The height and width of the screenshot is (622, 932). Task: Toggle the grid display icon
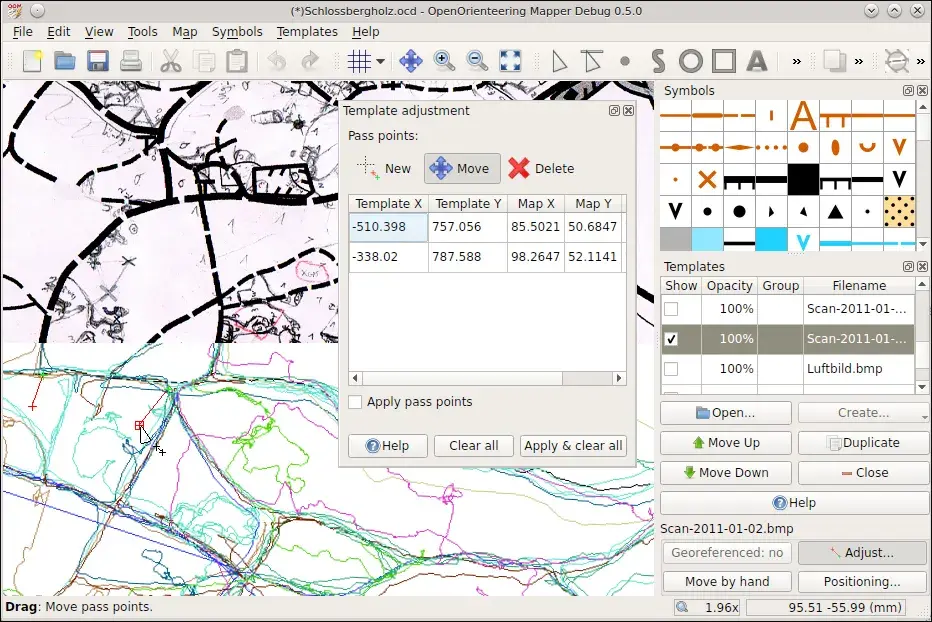[360, 61]
